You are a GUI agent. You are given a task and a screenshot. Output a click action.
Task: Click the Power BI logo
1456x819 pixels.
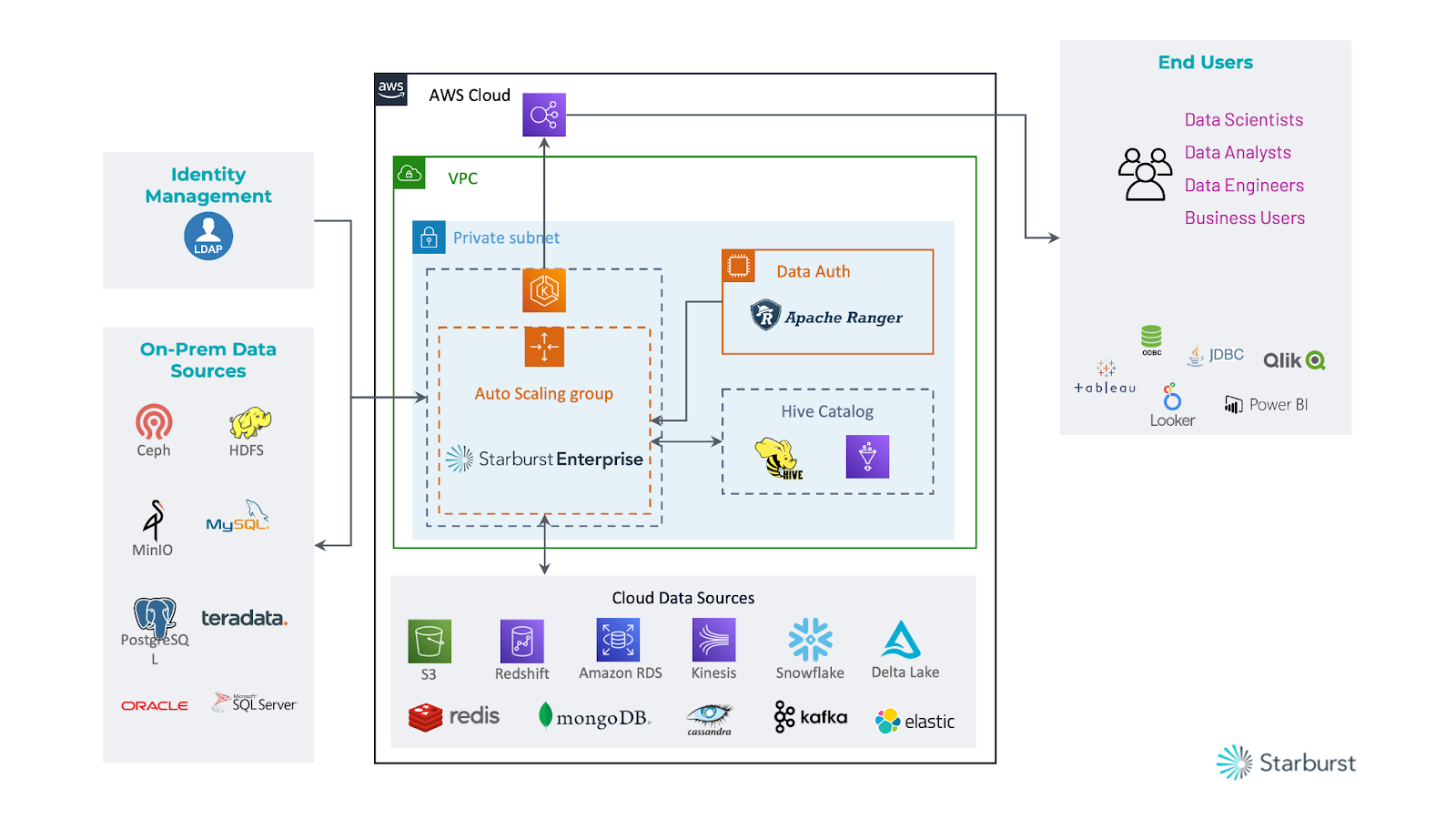tap(1266, 405)
